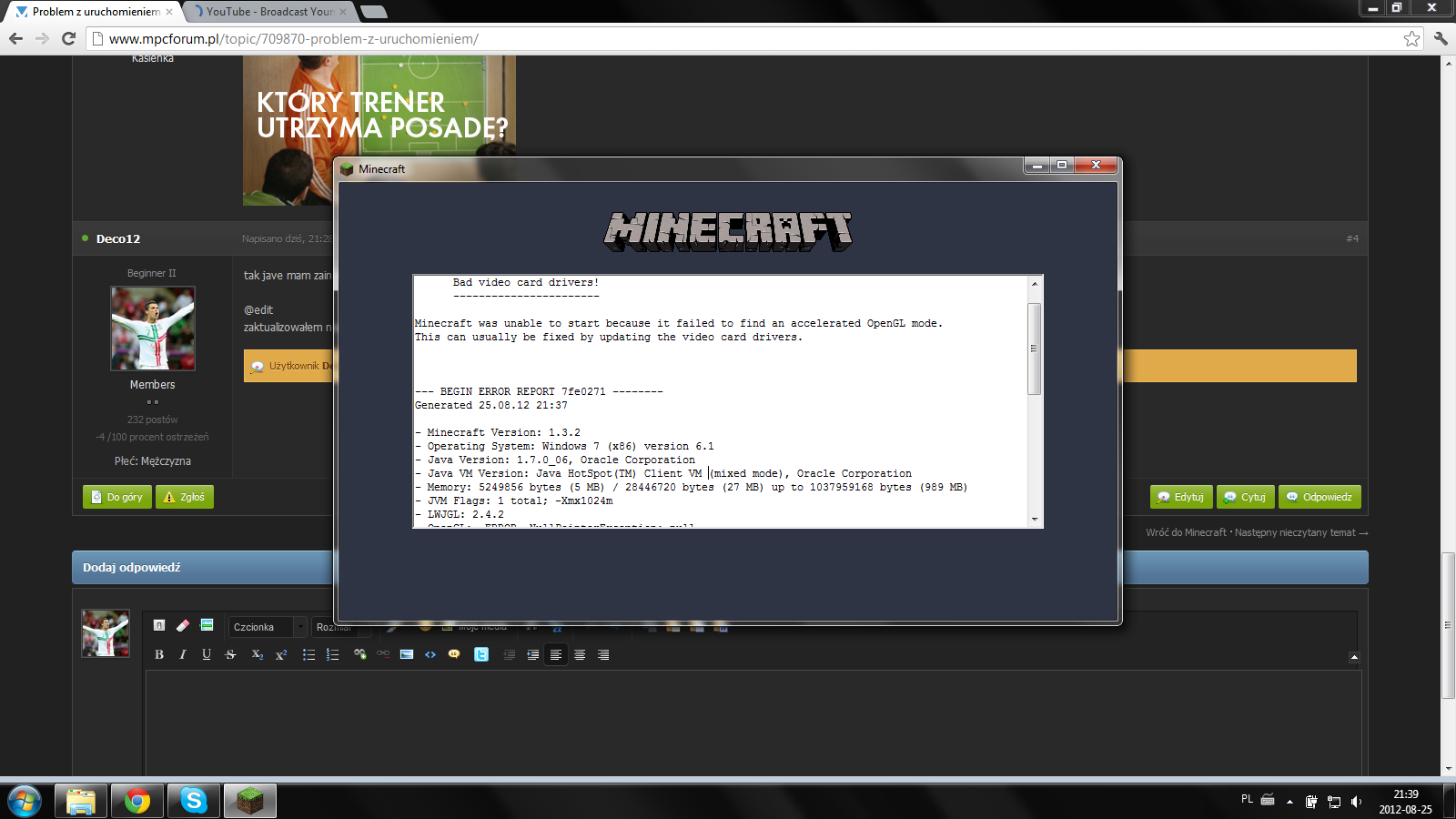
Task: Open the Chrome wrench settings menu
Action: pos(1441,38)
